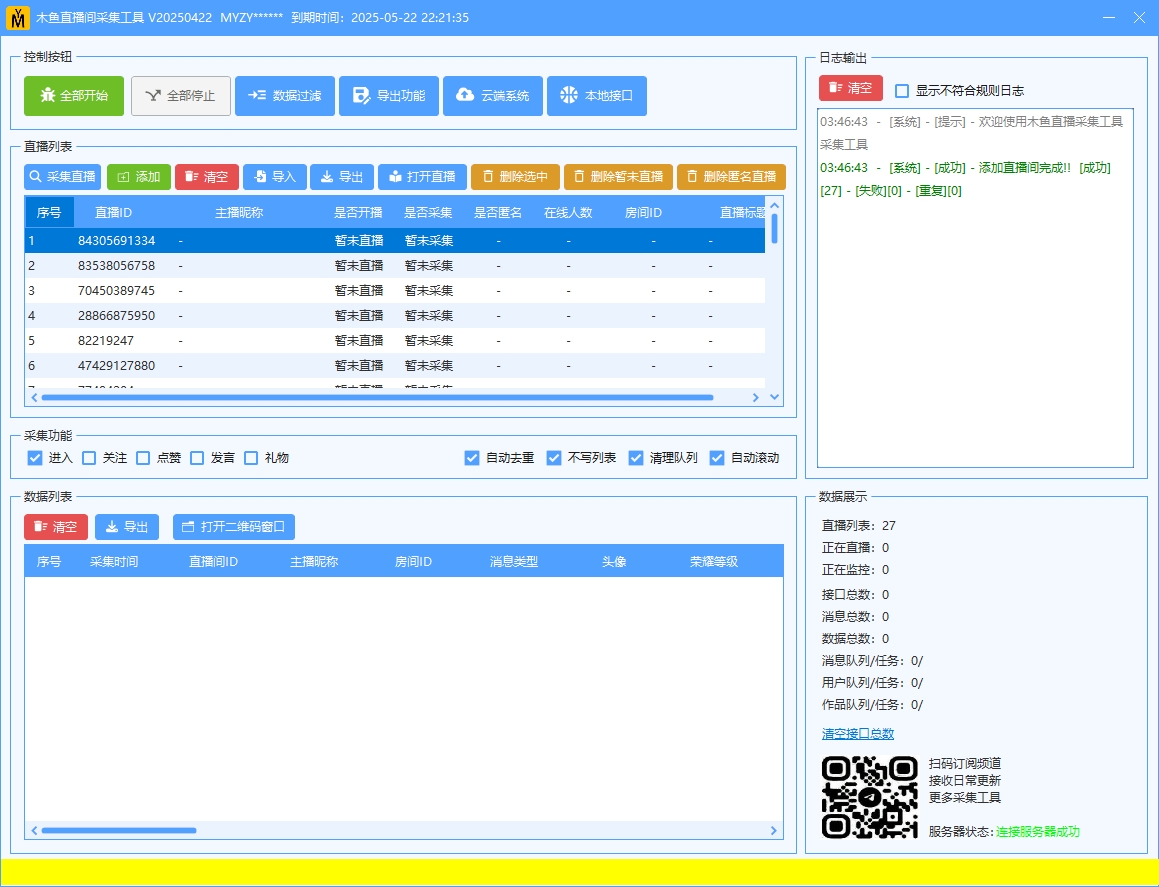
Task: Click 打开二维码窗口 to open QR window
Action: click(x=233, y=527)
